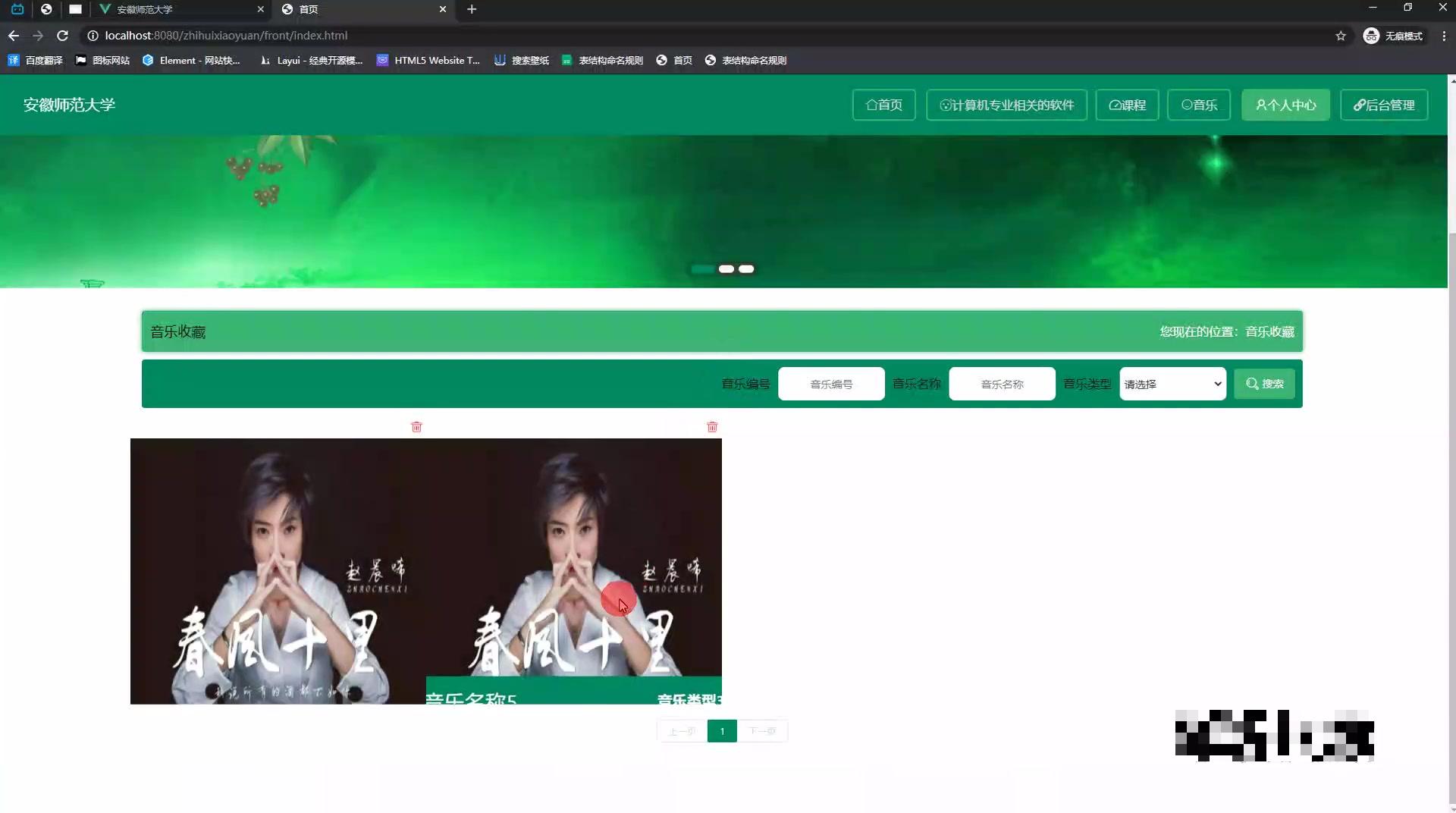
Task: Open the 百度翻译 bookmark
Action: click(35, 60)
